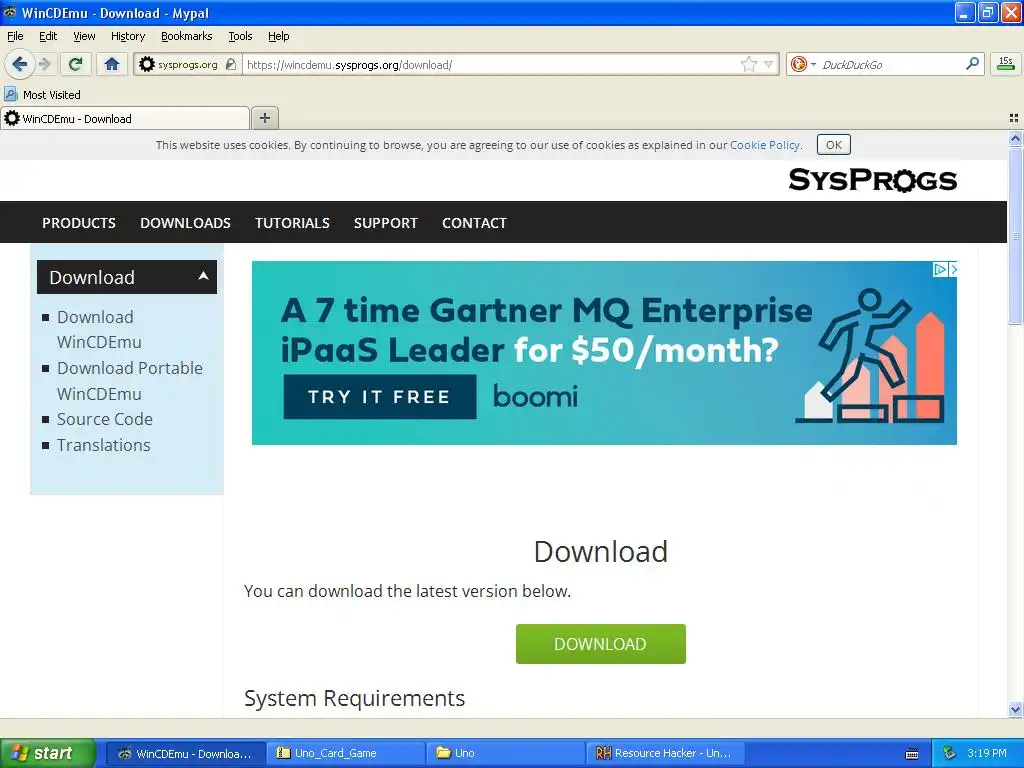Reload the page with the refresh icon
This screenshot has width=1024, height=768.
(x=76, y=64)
